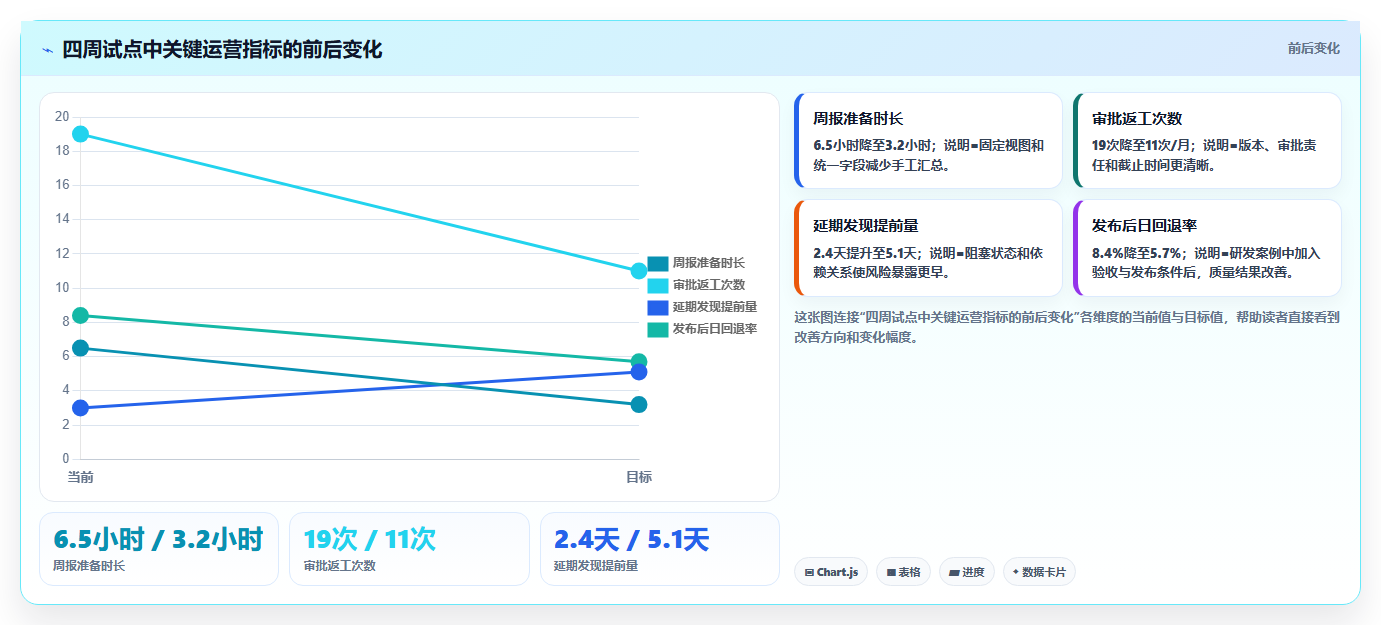This screenshot has height=625, width=1381.
Task: Click the 进度 tag chip
Action: coord(966,572)
